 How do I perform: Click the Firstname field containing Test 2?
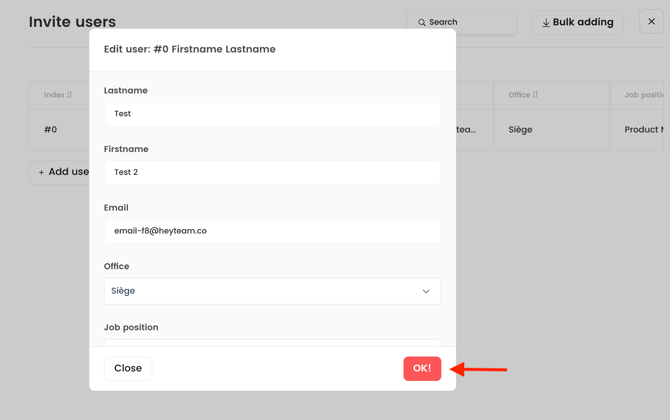pyautogui.click(x=272, y=172)
